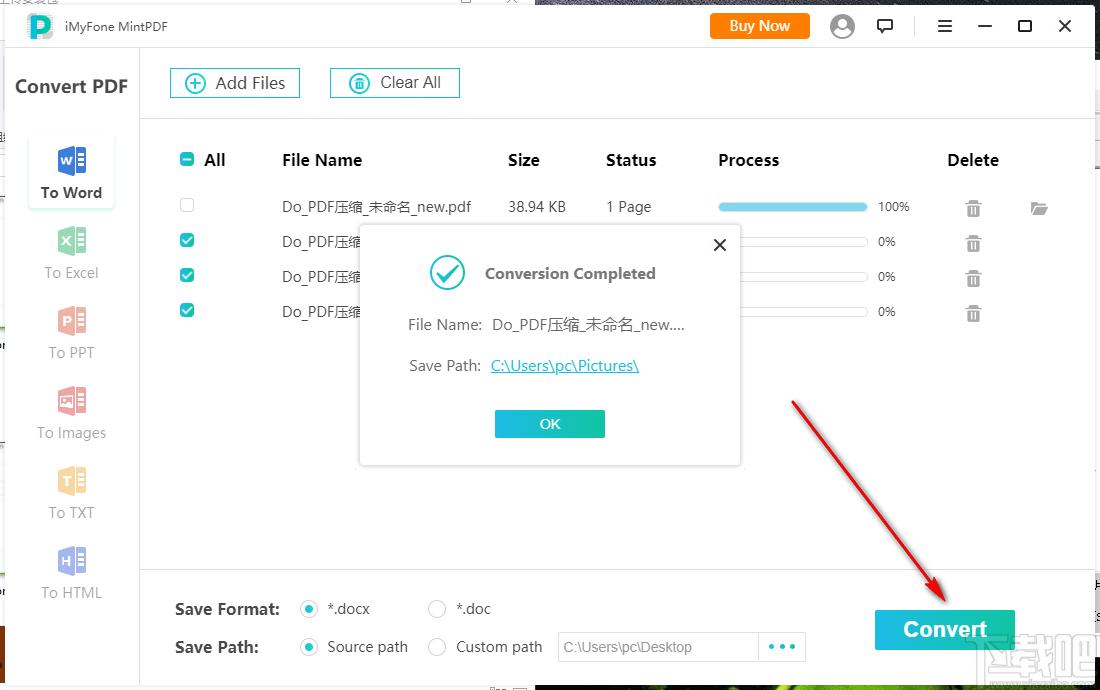Viewport: 1100px width, 690px height.
Task: Click the 100% progress bar
Action: click(793, 207)
